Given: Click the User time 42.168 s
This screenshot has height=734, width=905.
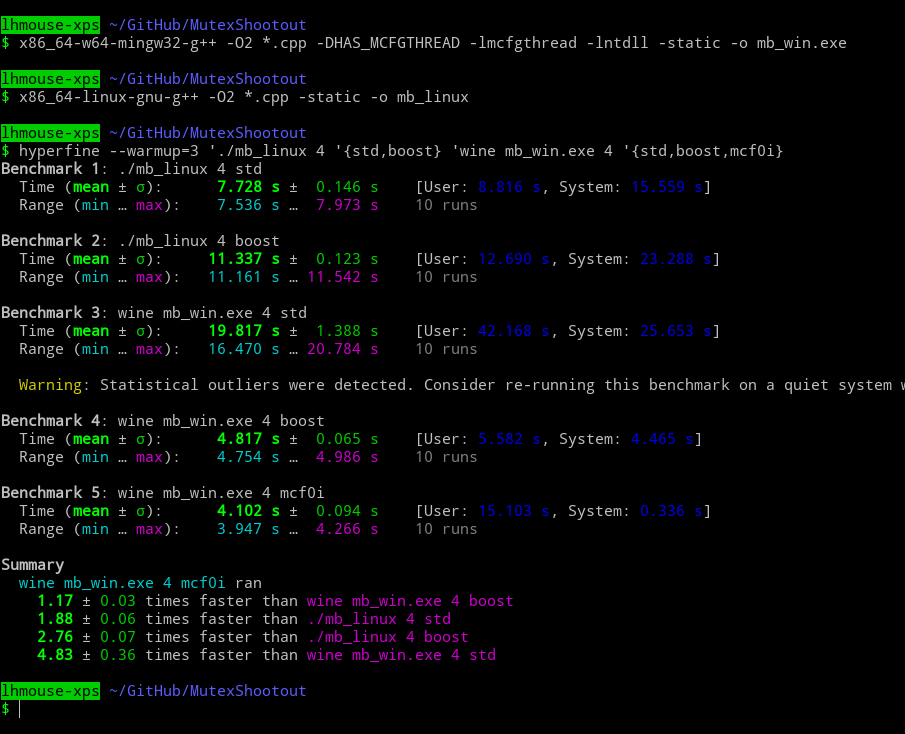Looking at the screenshot, I should pos(514,331).
